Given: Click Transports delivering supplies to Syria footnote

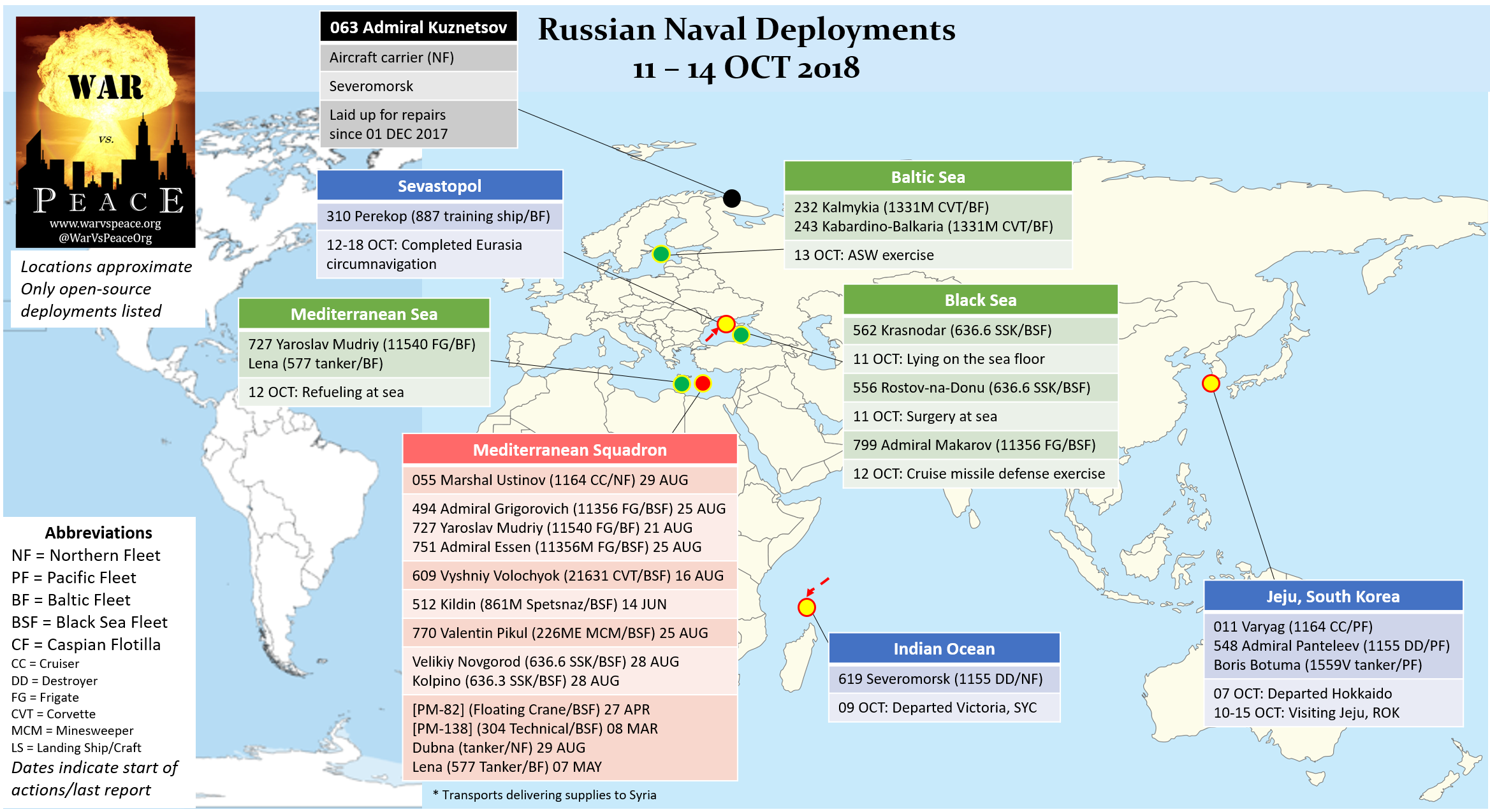Looking at the screenshot, I should coord(544,795).
